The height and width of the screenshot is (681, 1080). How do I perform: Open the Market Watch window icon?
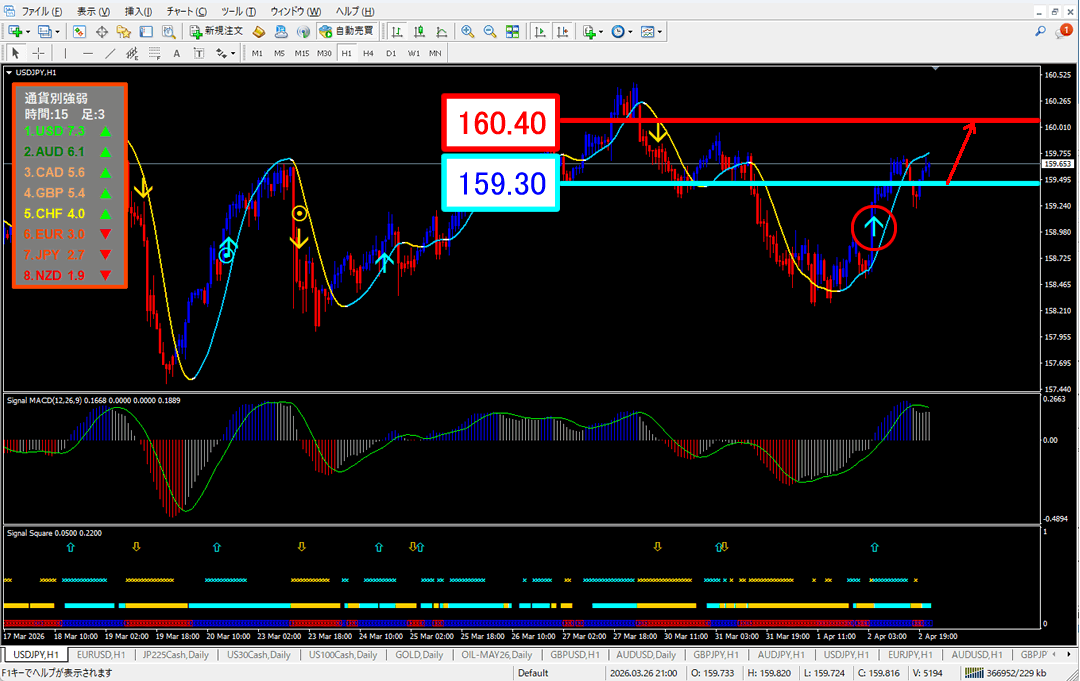pos(80,31)
